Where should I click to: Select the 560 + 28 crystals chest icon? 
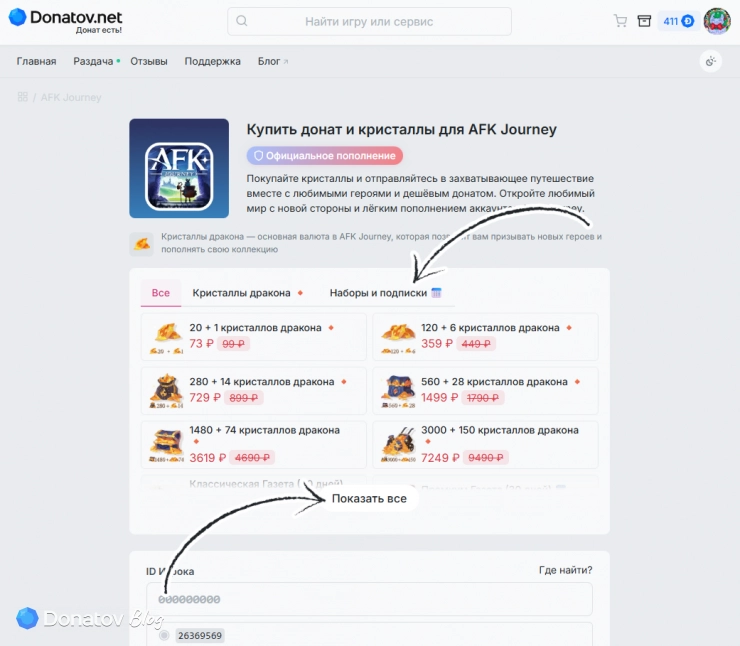click(398, 391)
